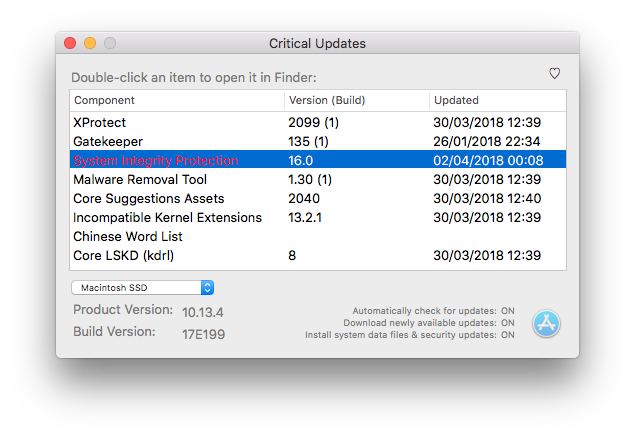The width and height of the screenshot is (635, 438).
Task: Click the Automatically check for updates status
Action: pos(433,311)
